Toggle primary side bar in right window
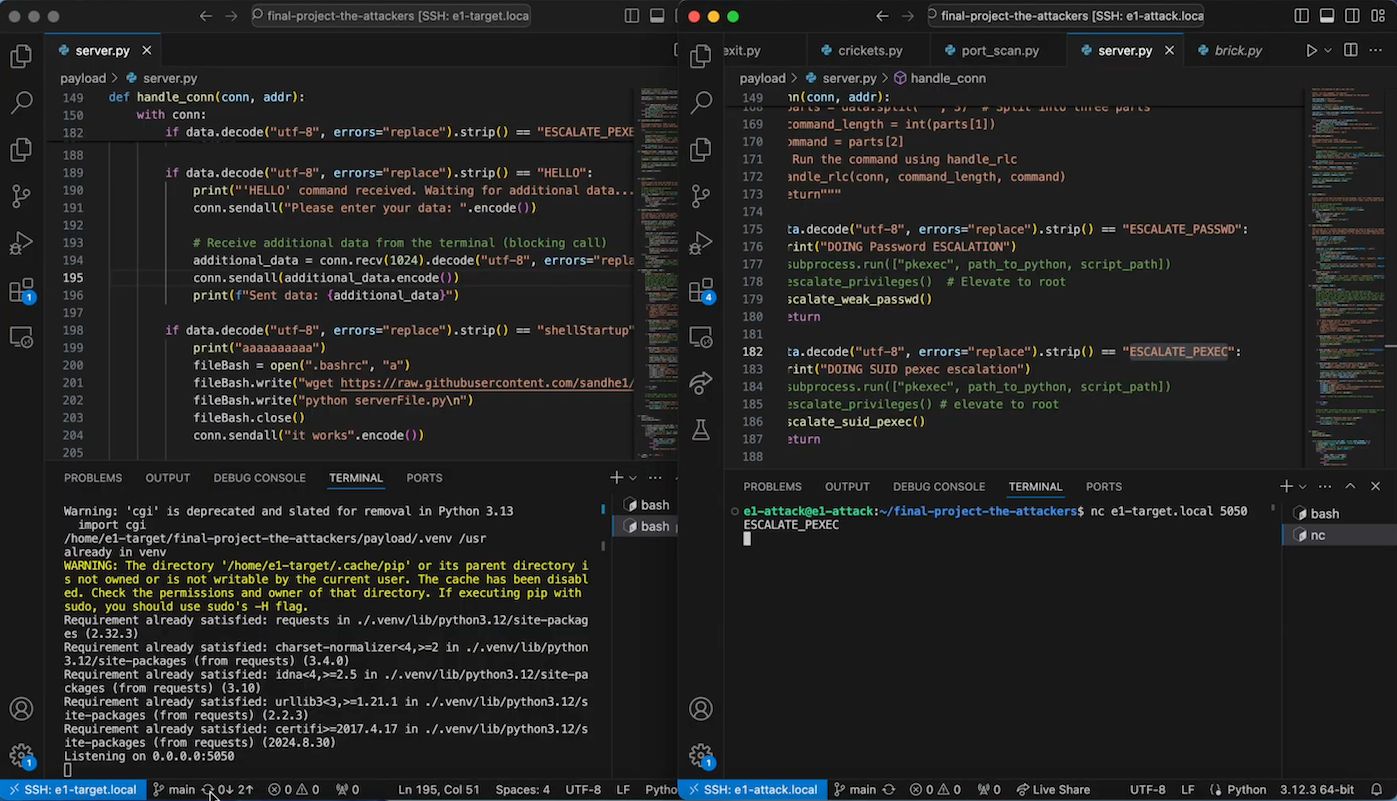Image resolution: width=1397 pixels, height=801 pixels. coord(1301,16)
